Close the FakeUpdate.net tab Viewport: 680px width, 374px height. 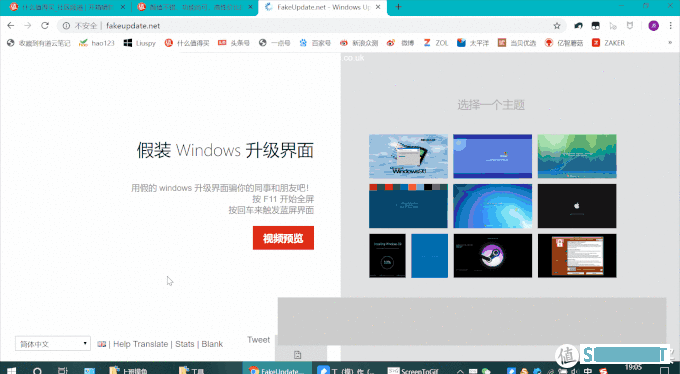click(378, 7)
